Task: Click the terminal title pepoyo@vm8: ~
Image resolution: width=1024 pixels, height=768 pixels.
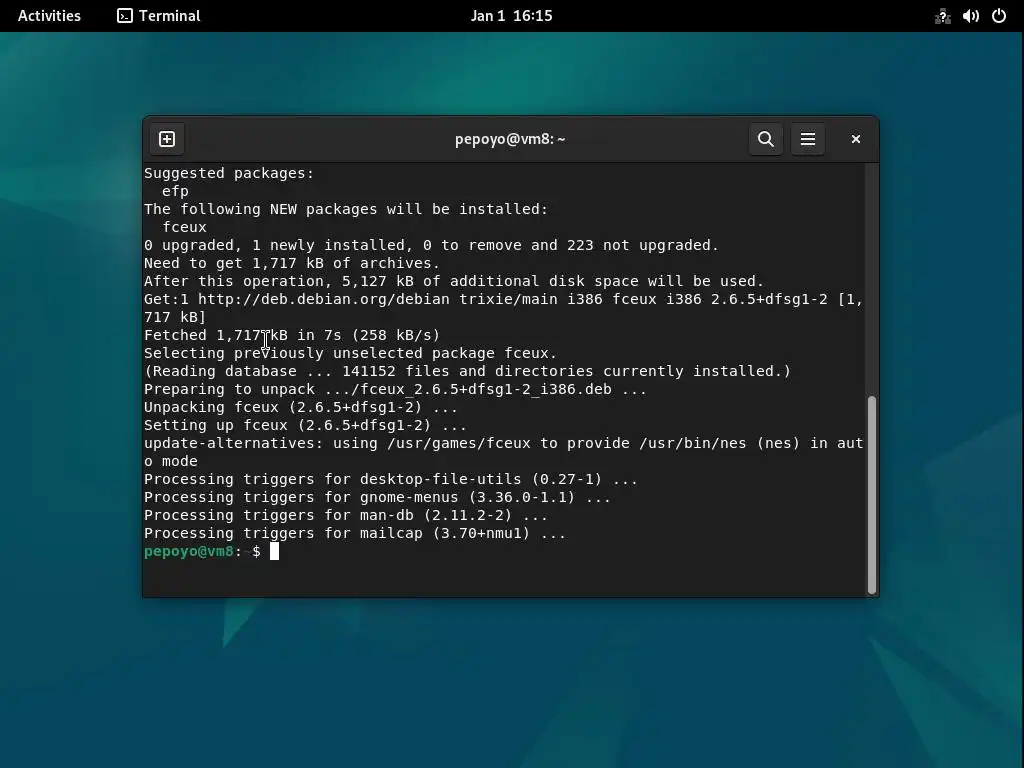Action: 510,139
